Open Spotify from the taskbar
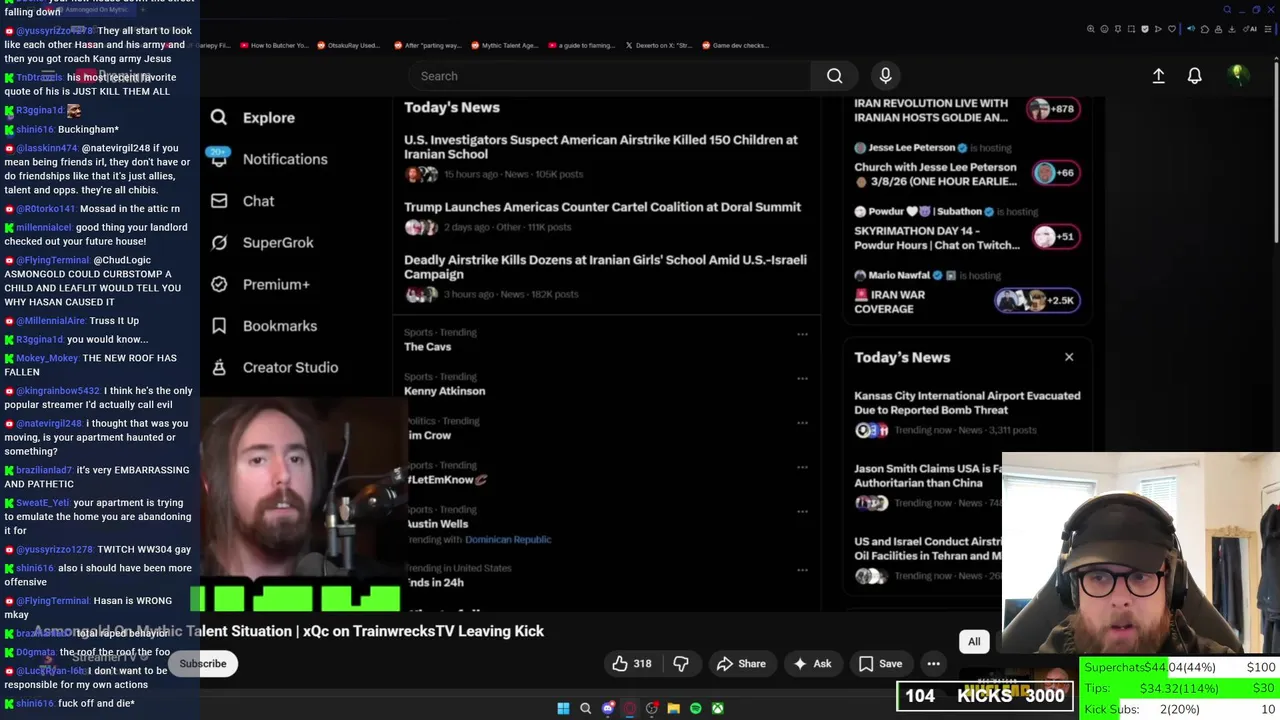Viewport: 1280px width, 720px height. [x=695, y=708]
